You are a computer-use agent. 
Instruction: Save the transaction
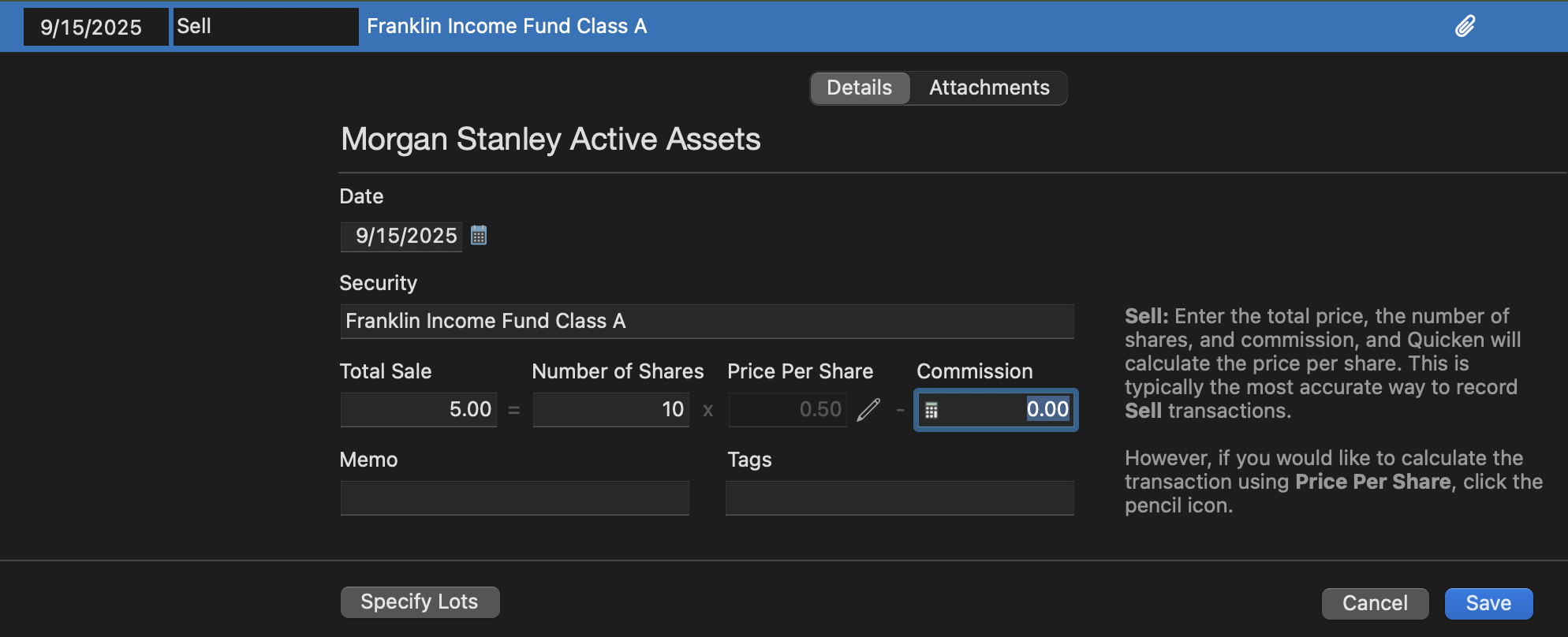tap(1488, 603)
